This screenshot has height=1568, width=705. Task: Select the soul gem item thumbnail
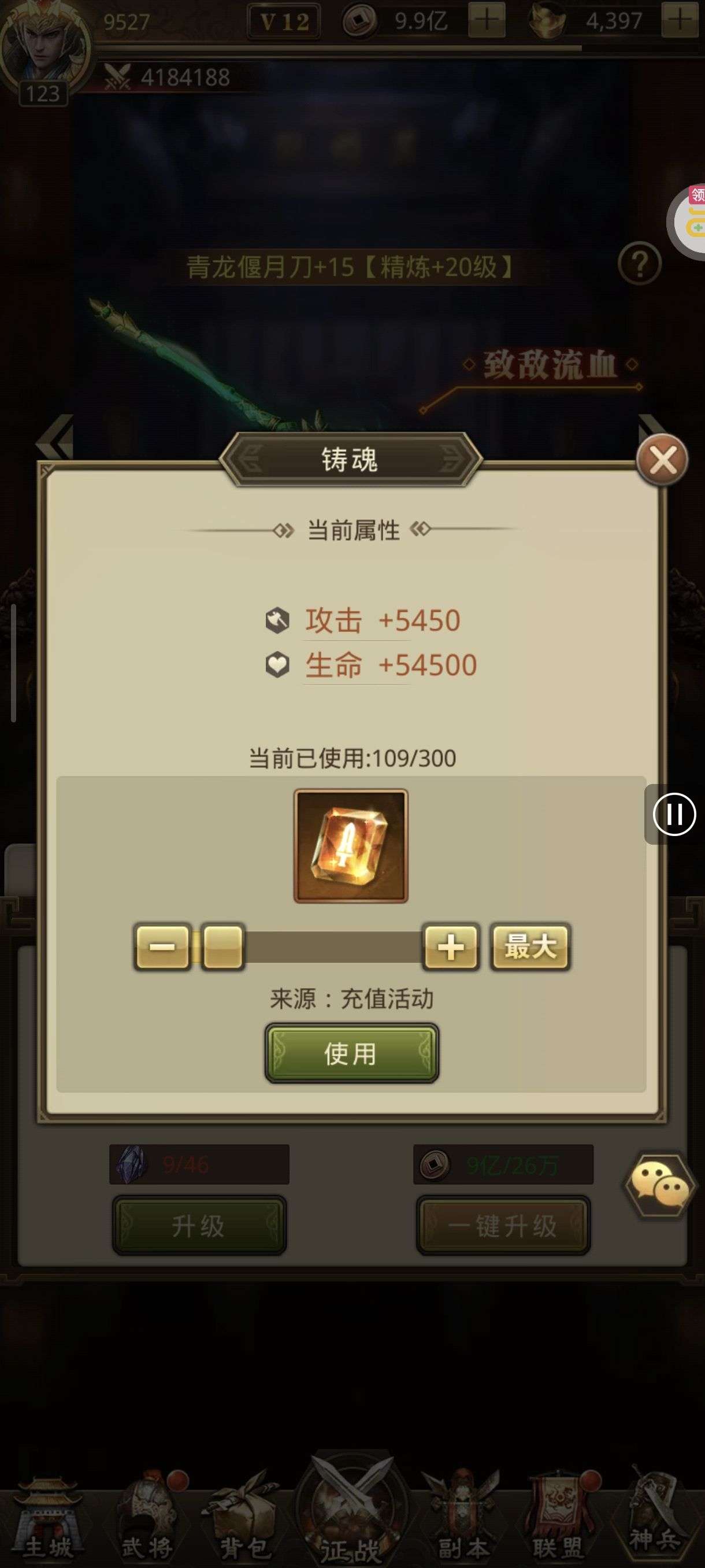click(x=351, y=846)
